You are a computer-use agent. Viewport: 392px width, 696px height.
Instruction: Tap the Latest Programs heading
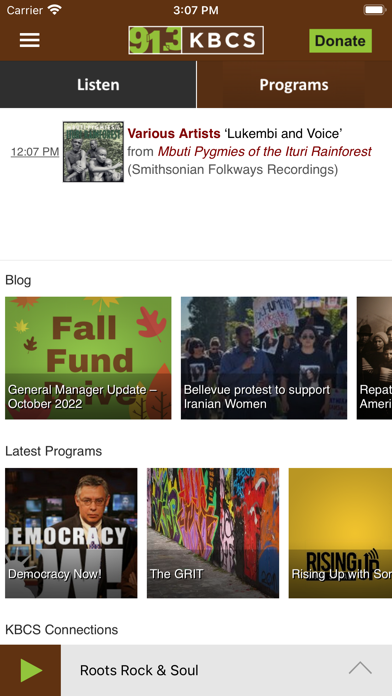[x=53, y=451]
